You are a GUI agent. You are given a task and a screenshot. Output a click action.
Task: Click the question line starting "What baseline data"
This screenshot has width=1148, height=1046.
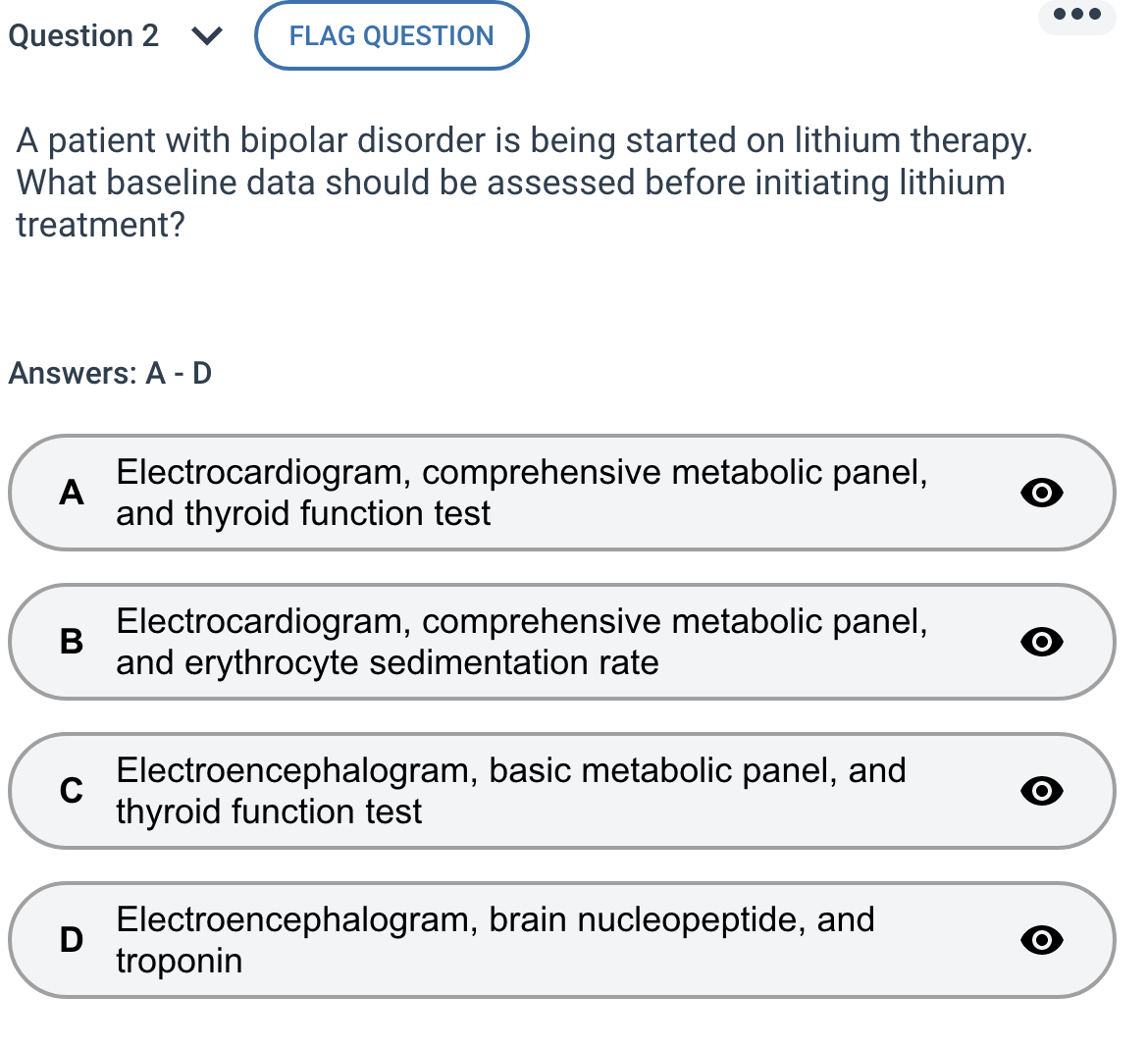[x=510, y=183]
